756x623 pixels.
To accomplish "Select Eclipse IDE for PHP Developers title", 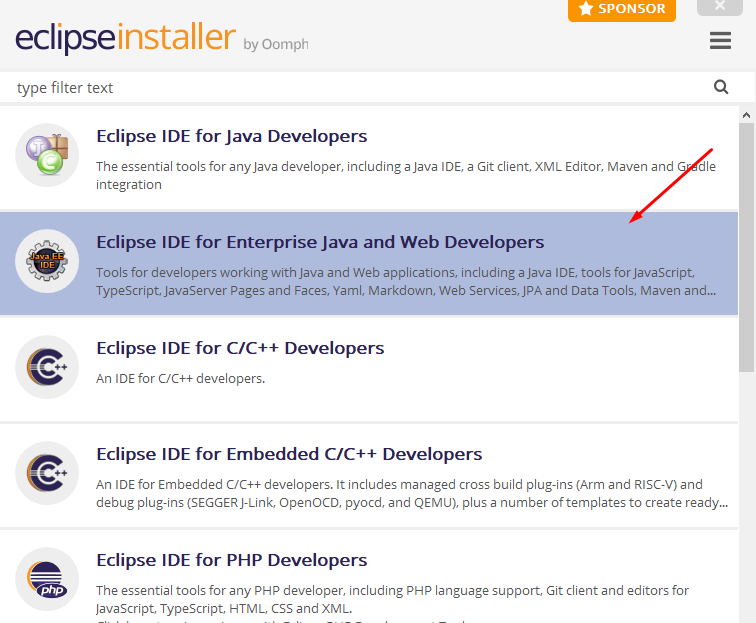I will (x=231, y=560).
